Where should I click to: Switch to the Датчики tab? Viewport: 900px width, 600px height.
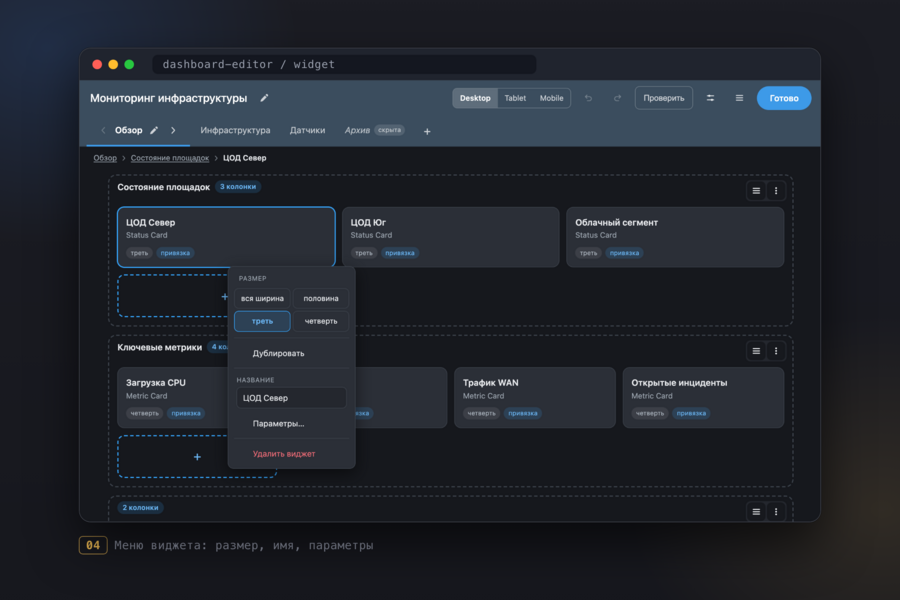click(x=307, y=130)
